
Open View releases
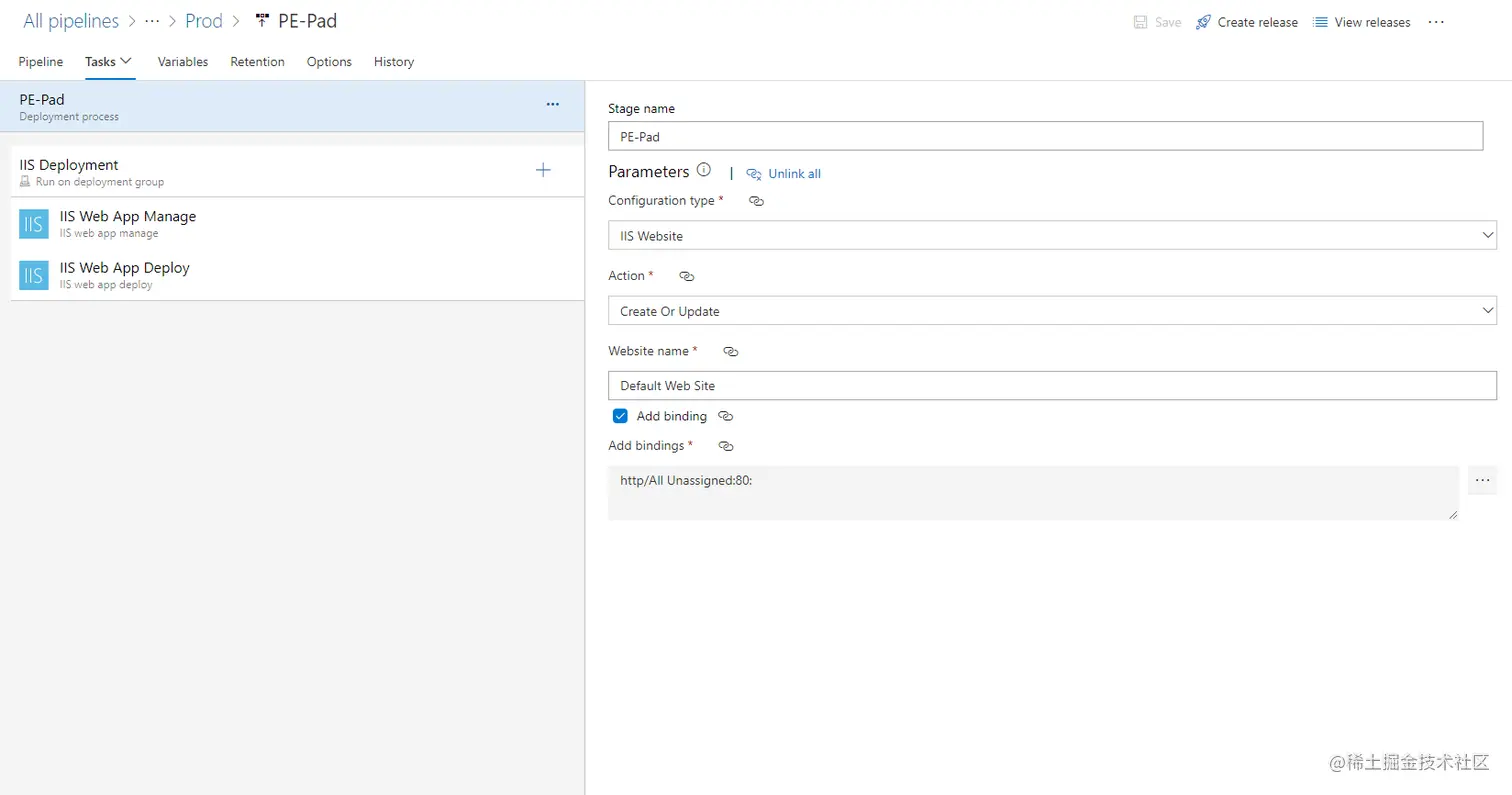point(1362,22)
